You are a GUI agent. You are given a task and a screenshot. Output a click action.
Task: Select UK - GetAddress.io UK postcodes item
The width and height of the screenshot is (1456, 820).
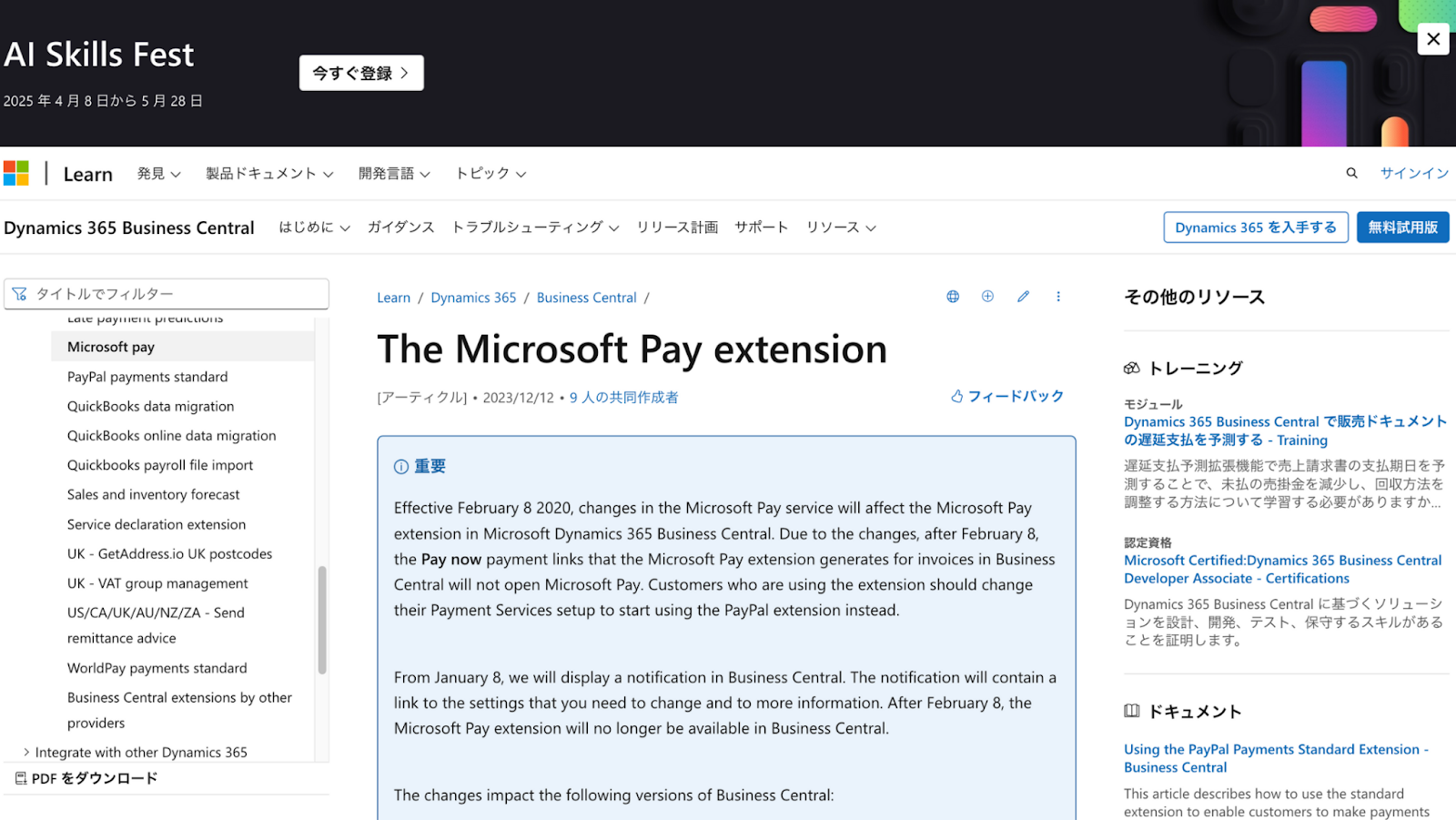tap(170, 554)
